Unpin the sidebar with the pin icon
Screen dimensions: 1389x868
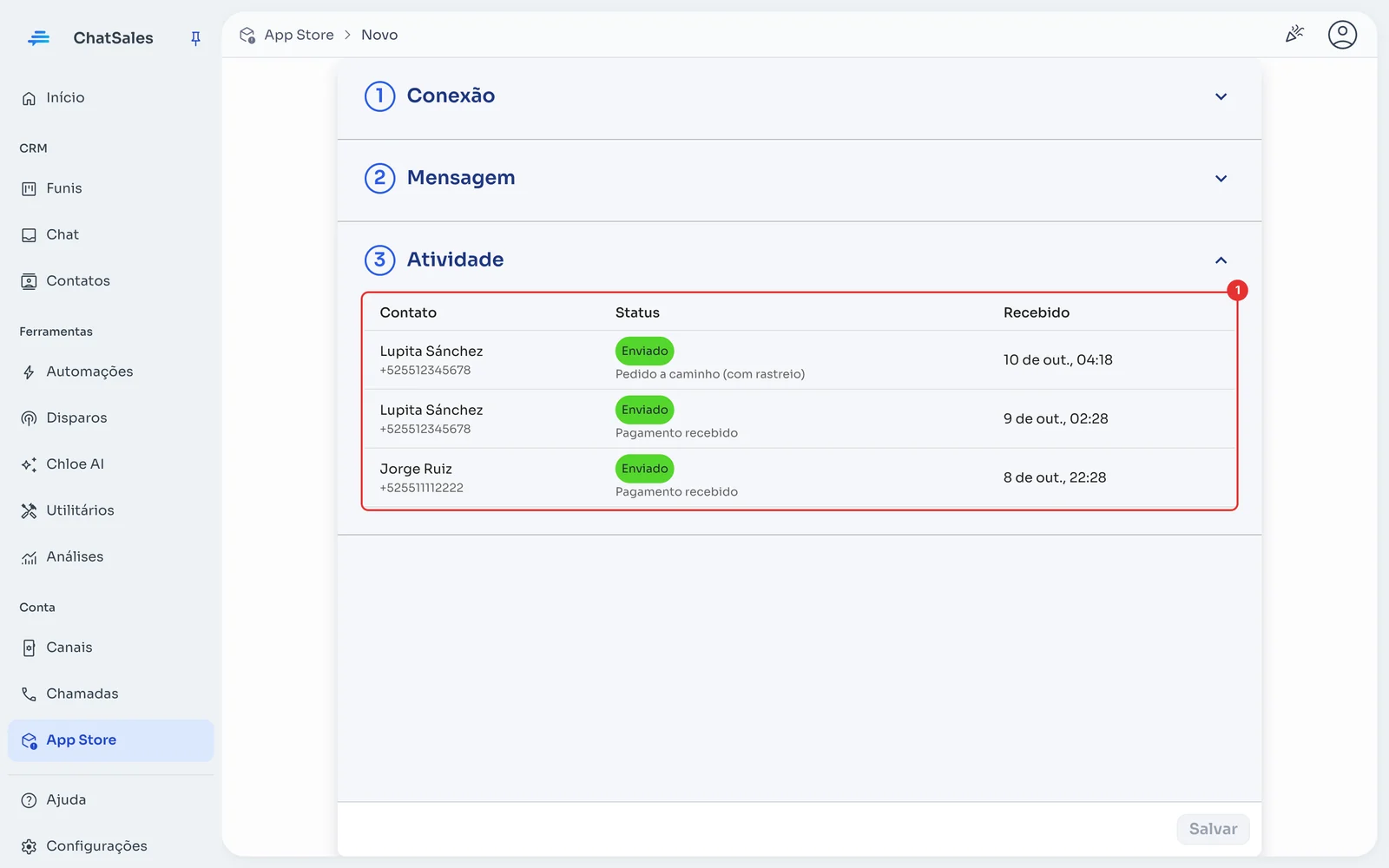[x=195, y=38]
